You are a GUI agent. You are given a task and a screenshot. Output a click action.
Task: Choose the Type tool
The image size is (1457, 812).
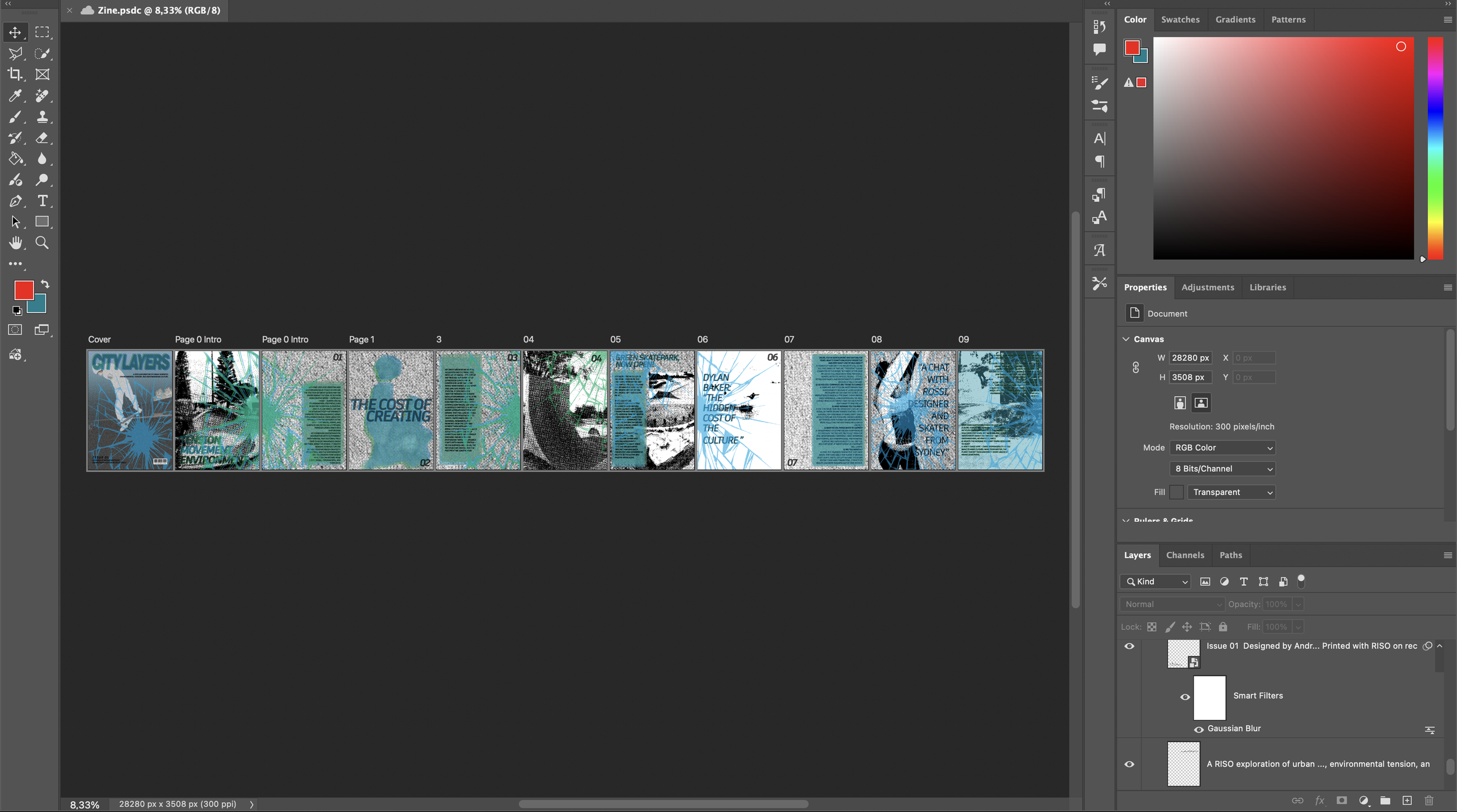coord(42,201)
